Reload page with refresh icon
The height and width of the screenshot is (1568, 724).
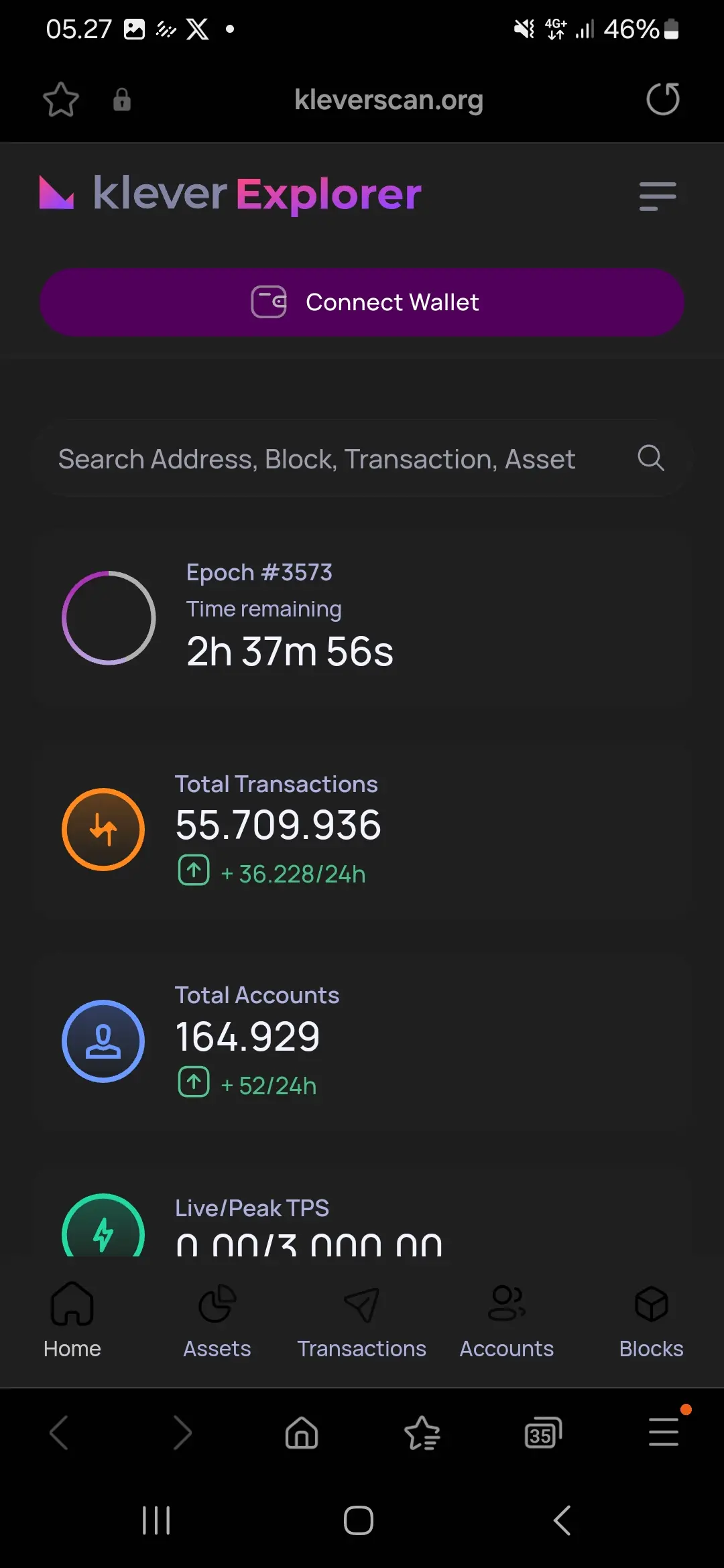pos(663,99)
